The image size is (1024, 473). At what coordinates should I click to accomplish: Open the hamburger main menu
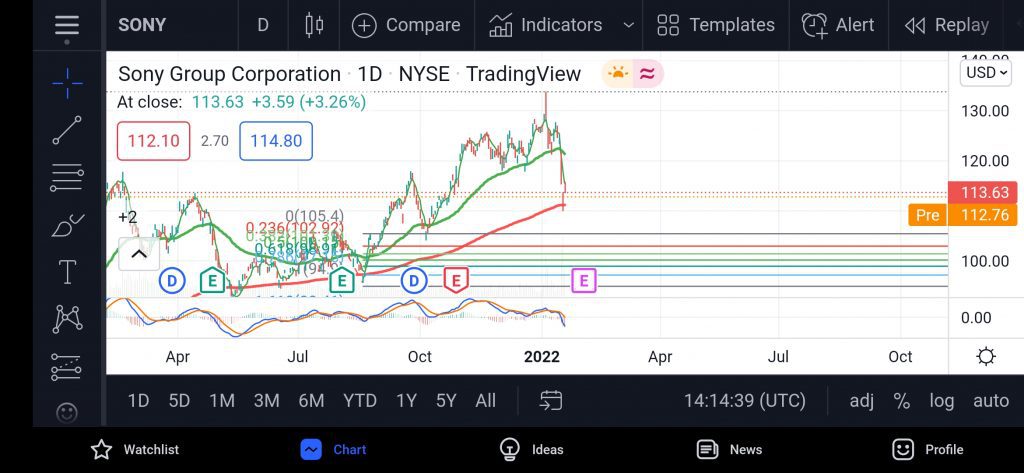67,26
